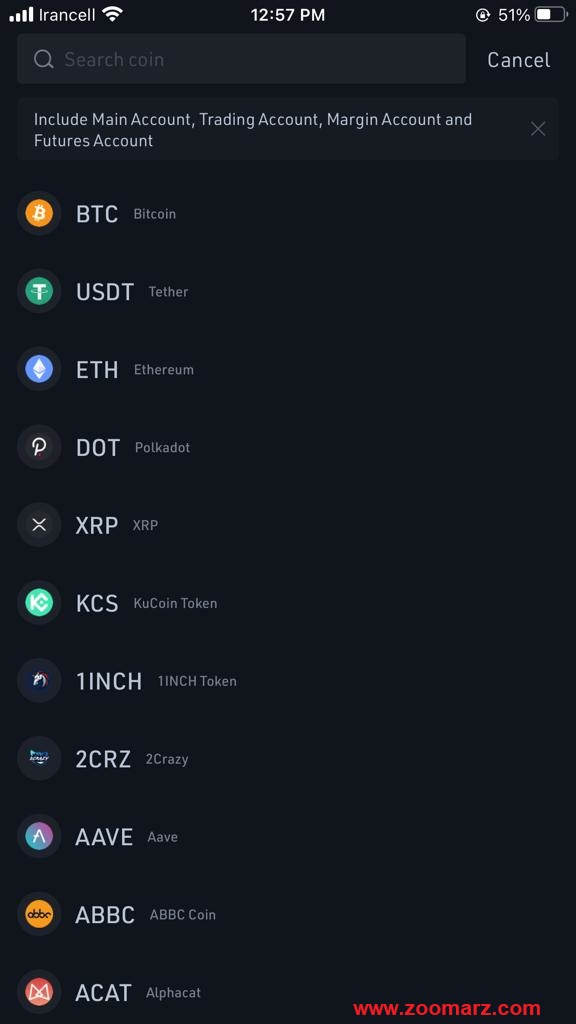The width and height of the screenshot is (576, 1024).
Task: Tap the green Tether coin icon
Action: [x=39, y=291]
